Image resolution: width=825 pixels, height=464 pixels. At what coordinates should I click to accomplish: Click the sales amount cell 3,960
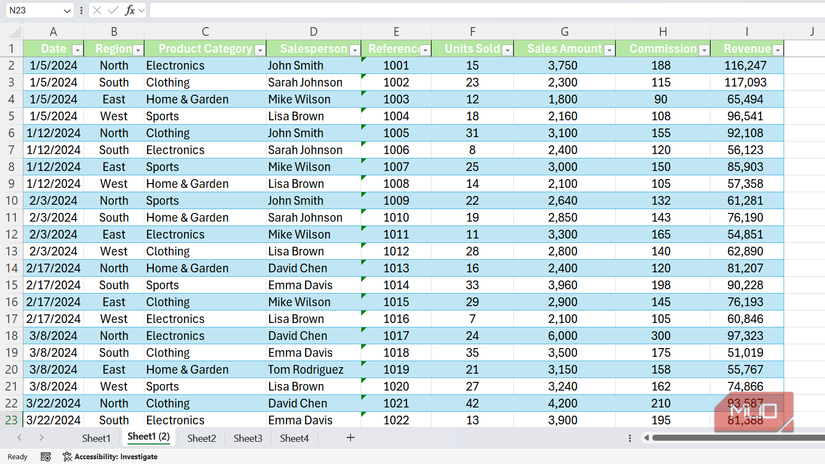click(x=564, y=285)
